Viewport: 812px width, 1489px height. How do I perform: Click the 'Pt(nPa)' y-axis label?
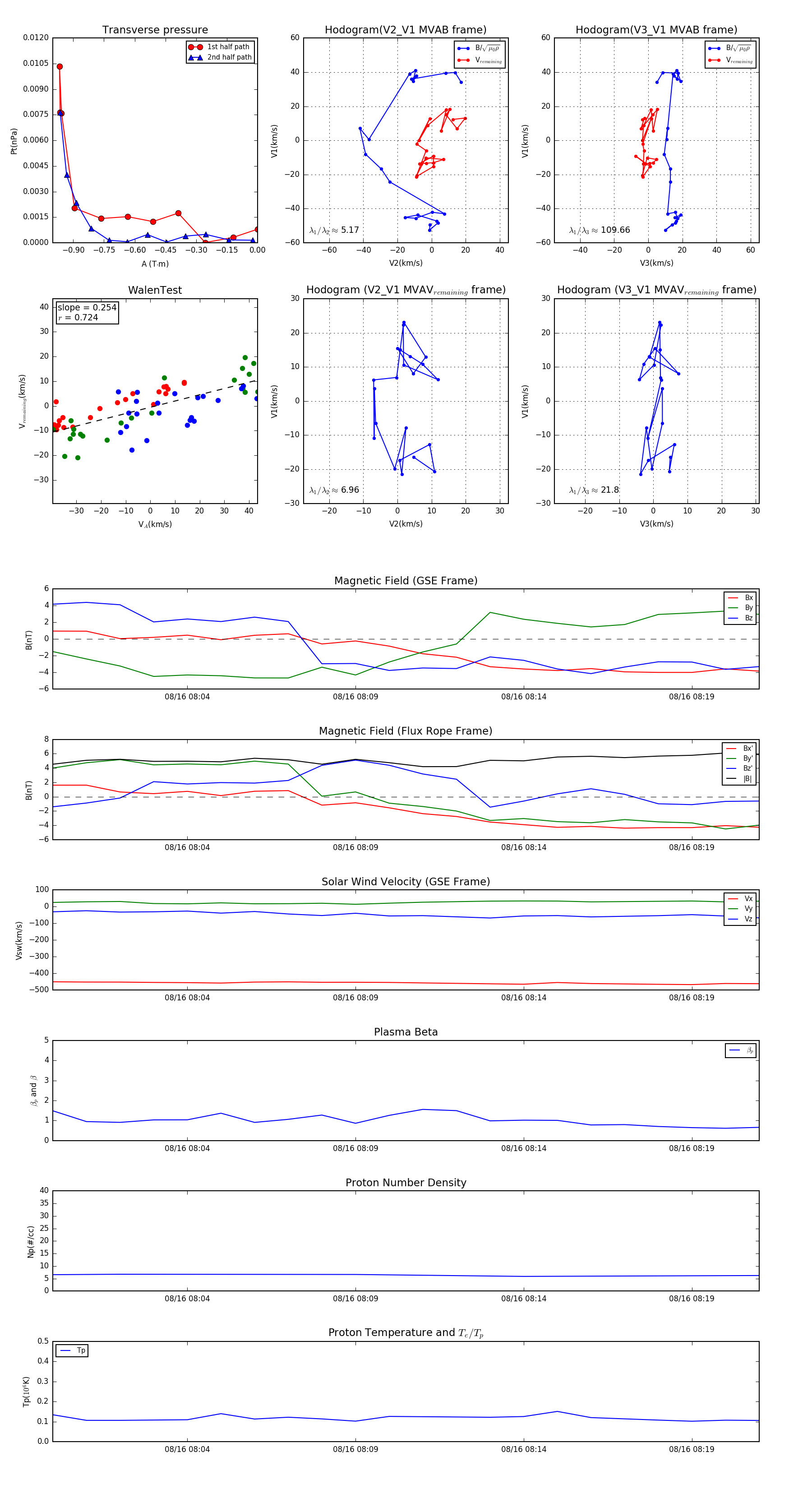[14, 141]
